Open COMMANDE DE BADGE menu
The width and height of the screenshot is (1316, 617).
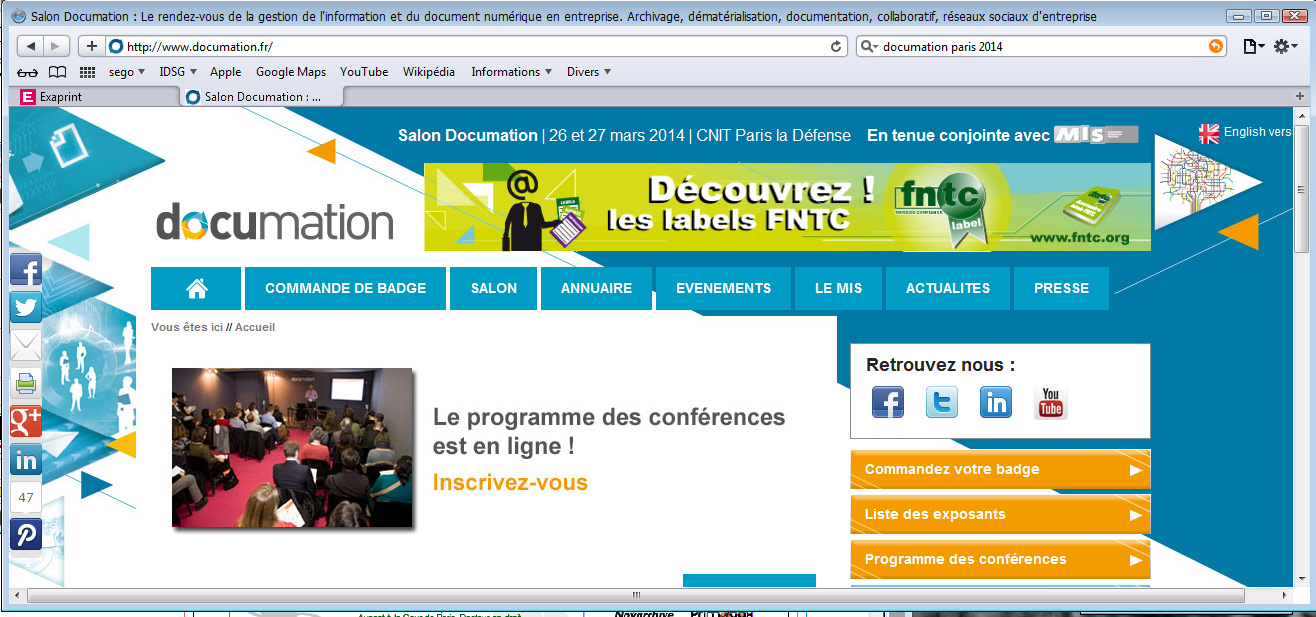click(x=345, y=288)
